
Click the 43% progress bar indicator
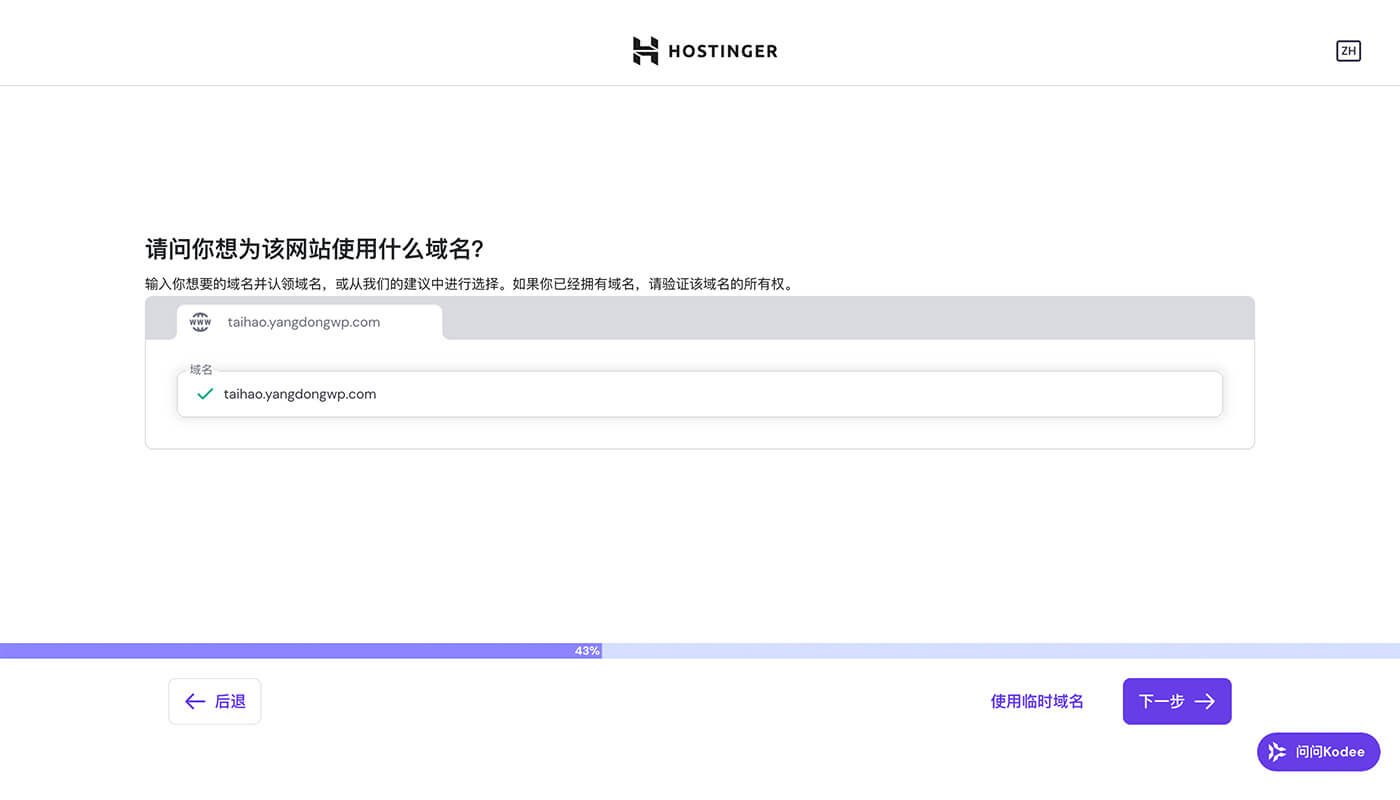(588, 650)
